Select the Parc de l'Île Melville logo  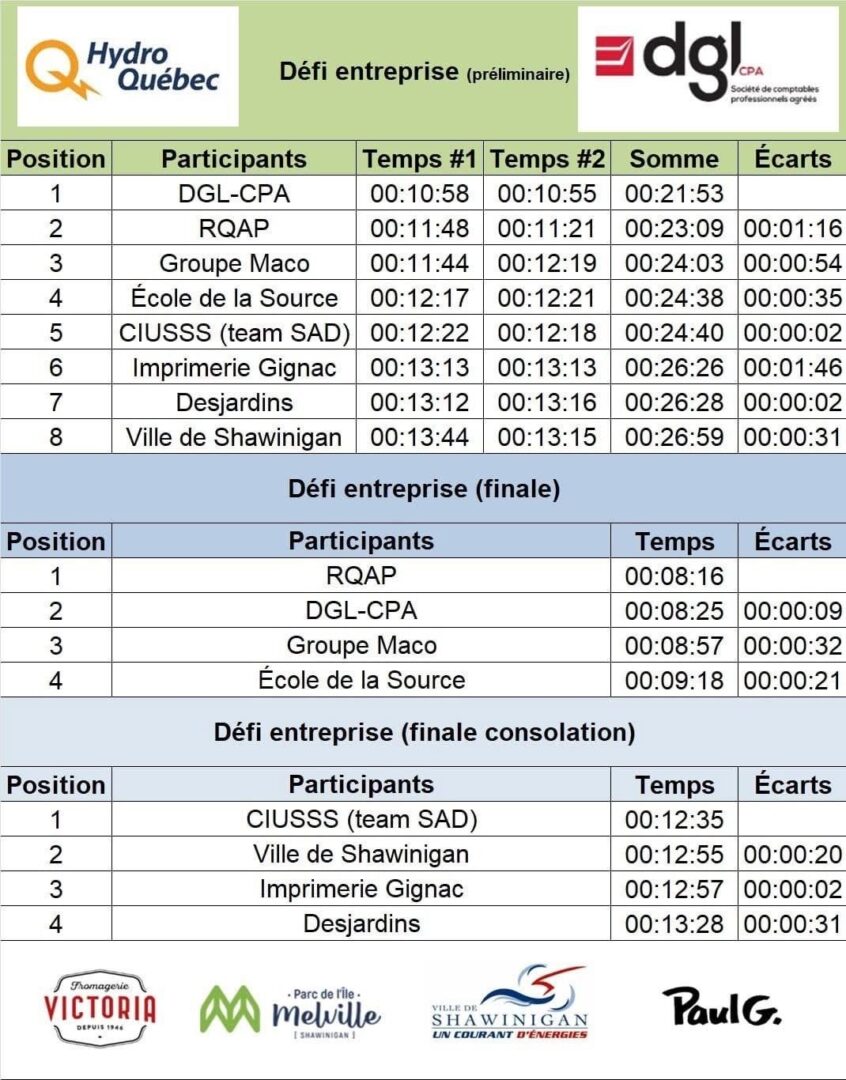pos(291,1012)
